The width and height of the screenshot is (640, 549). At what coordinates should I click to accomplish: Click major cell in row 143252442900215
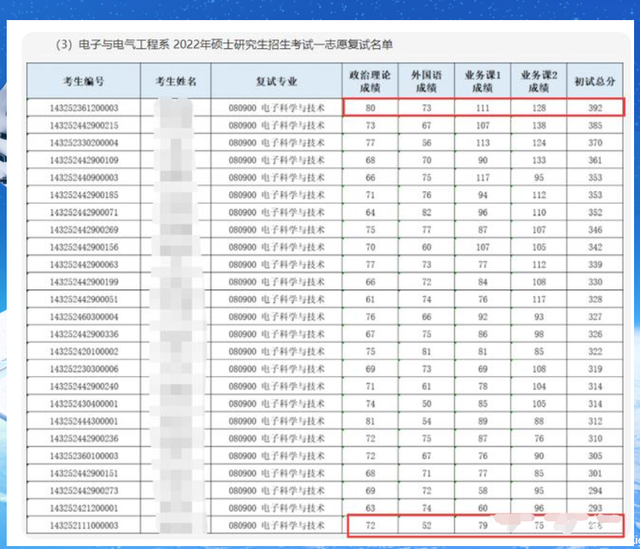(x=276, y=125)
